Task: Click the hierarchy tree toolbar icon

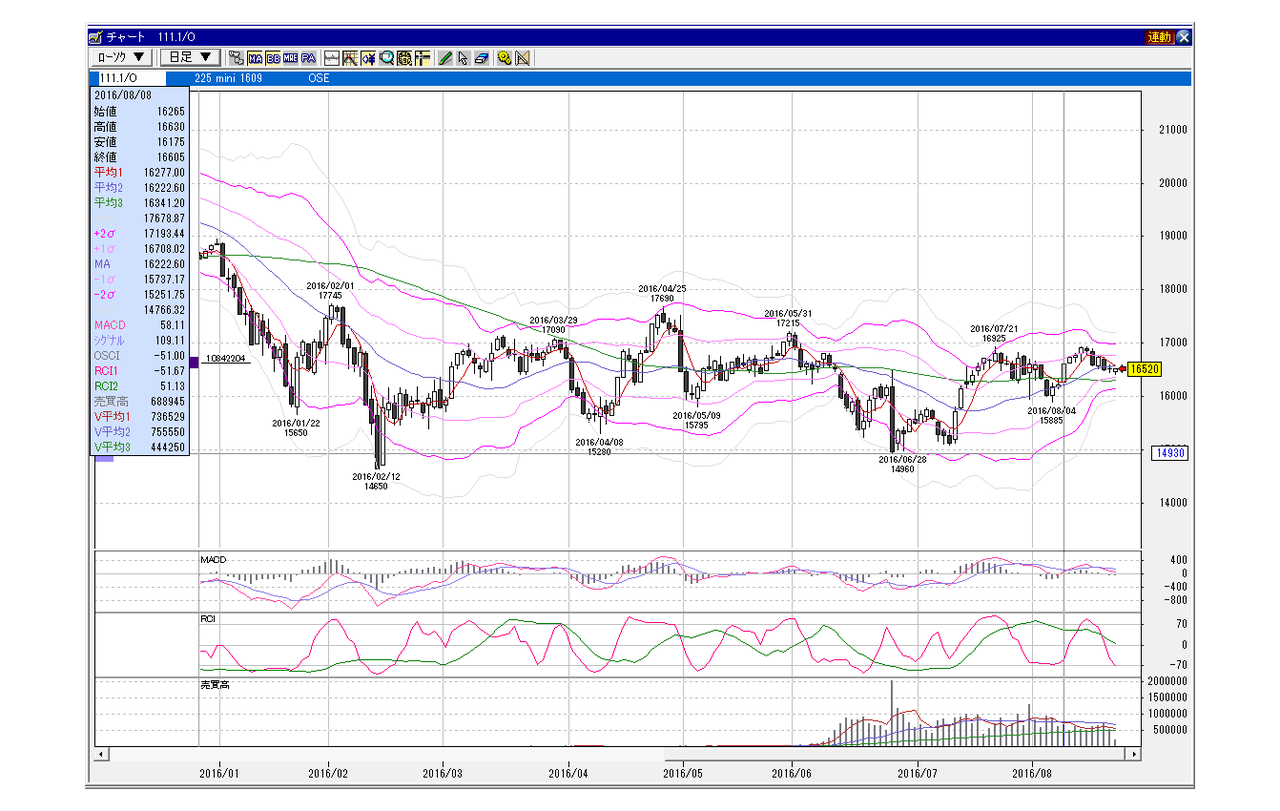Action: [236, 58]
